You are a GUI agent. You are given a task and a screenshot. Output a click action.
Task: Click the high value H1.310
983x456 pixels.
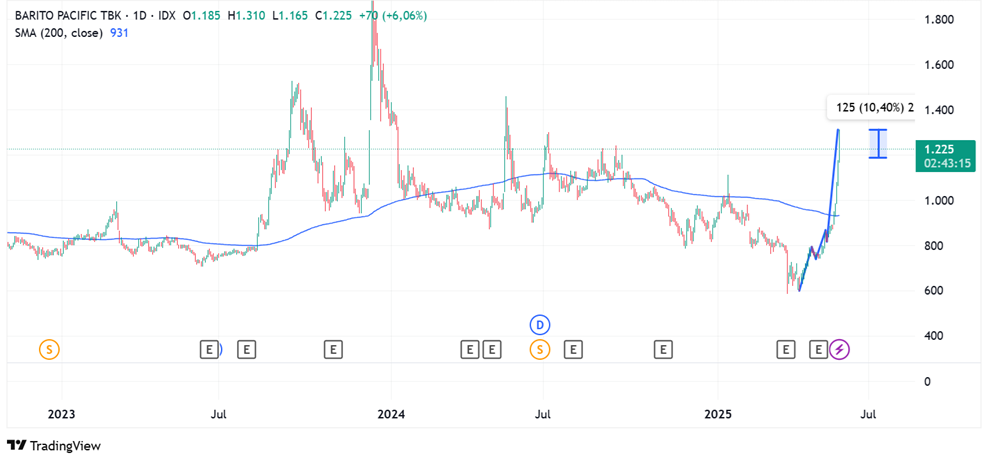(248, 17)
